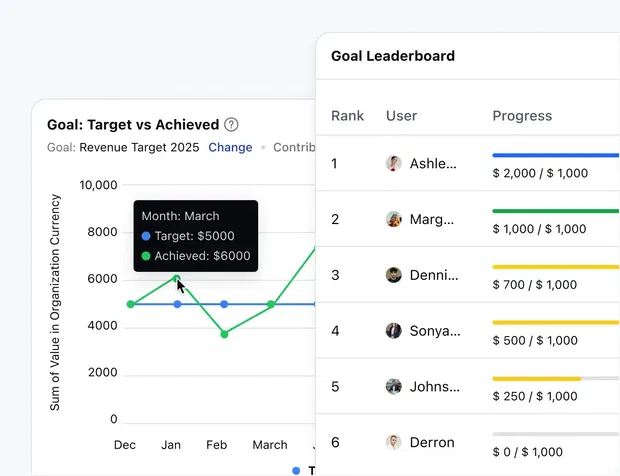Click the $ 0 / $ 1,000 value

(x=527, y=452)
